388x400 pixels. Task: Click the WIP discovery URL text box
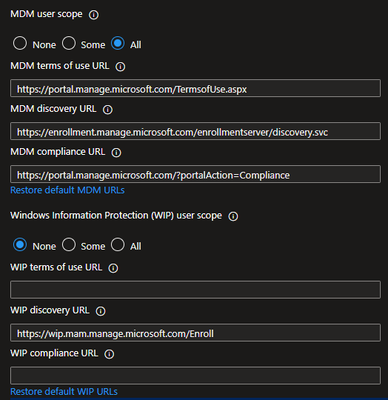tap(195, 333)
